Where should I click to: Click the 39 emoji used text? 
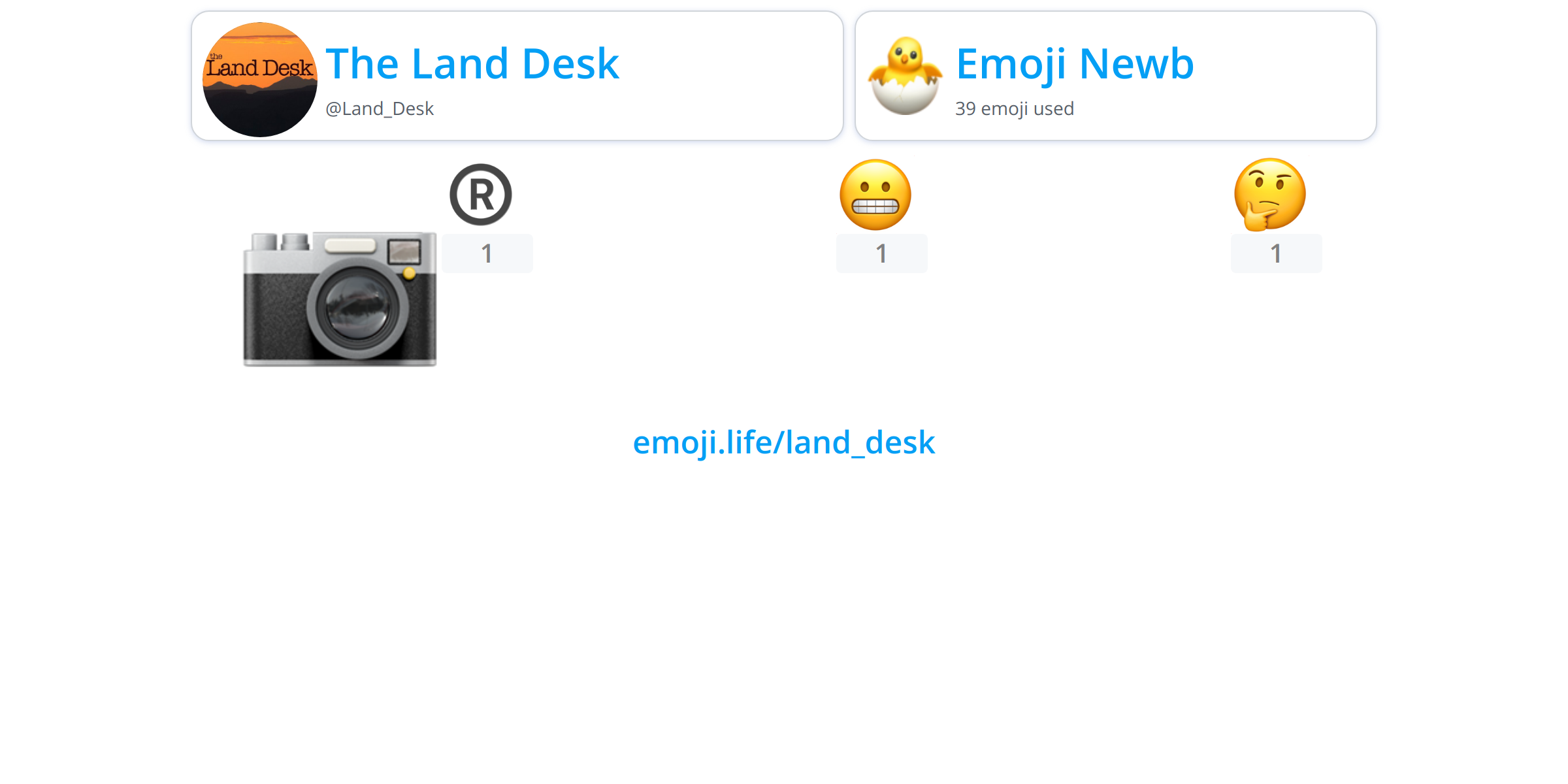coord(1015,108)
